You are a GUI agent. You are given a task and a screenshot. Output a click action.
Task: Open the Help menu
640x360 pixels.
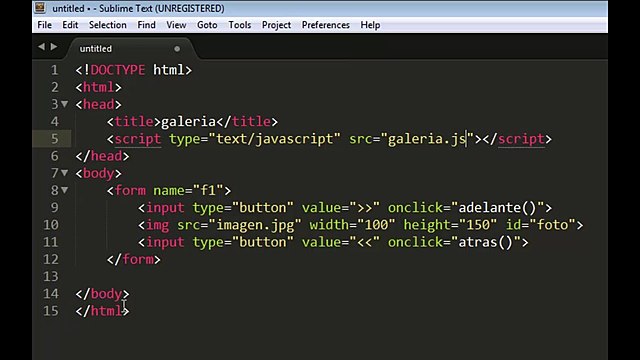tap(370, 25)
